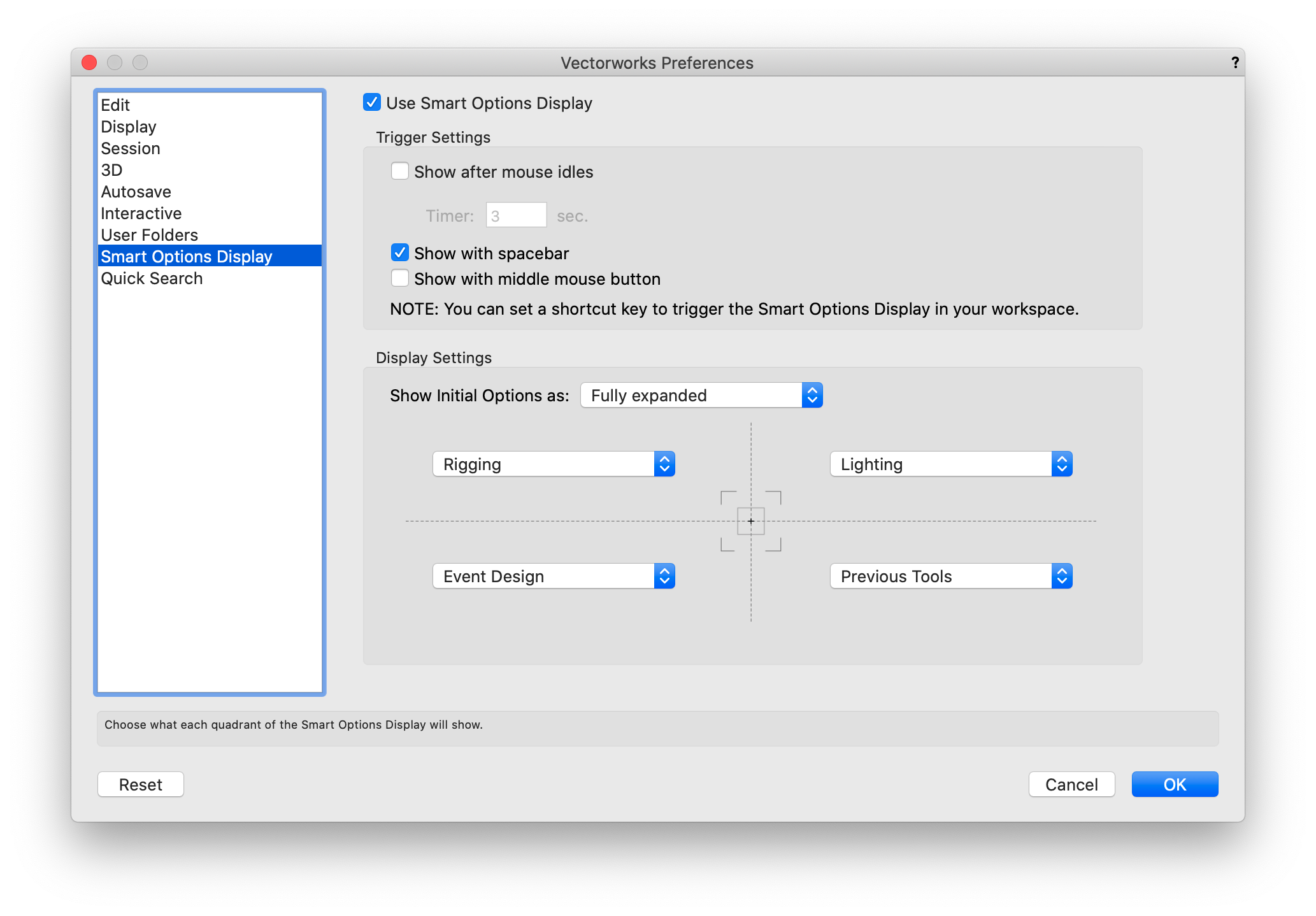Viewport: 1316px width, 916px height.
Task: Open the Event Design quadrant dropdown
Action: pyautogui.click(x=553, y=576)
